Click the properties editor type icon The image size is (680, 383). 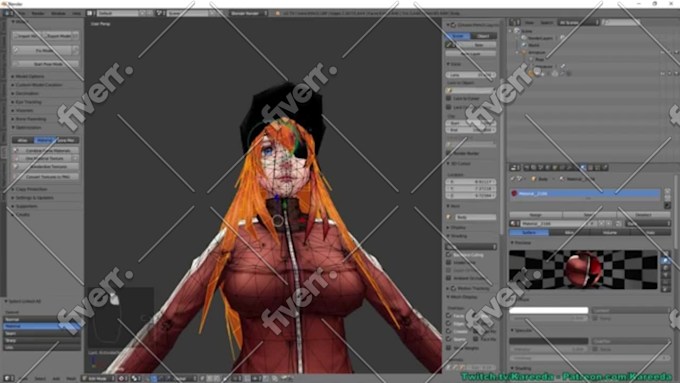tap(515, 167)
